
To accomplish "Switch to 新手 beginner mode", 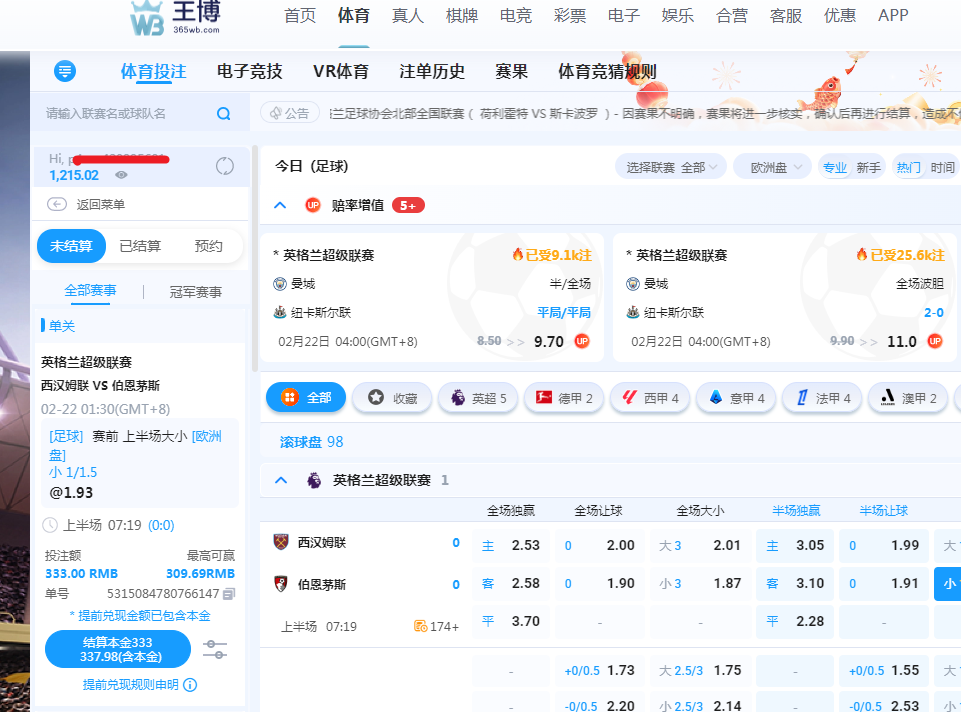I will click(868, 168).
